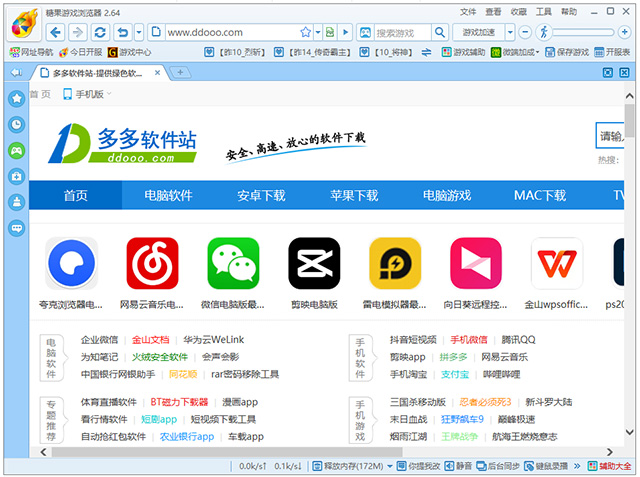The height and width of the screenshot is (477, 640).
Task: Click the 金山文档 link
Action: point(151,339)
